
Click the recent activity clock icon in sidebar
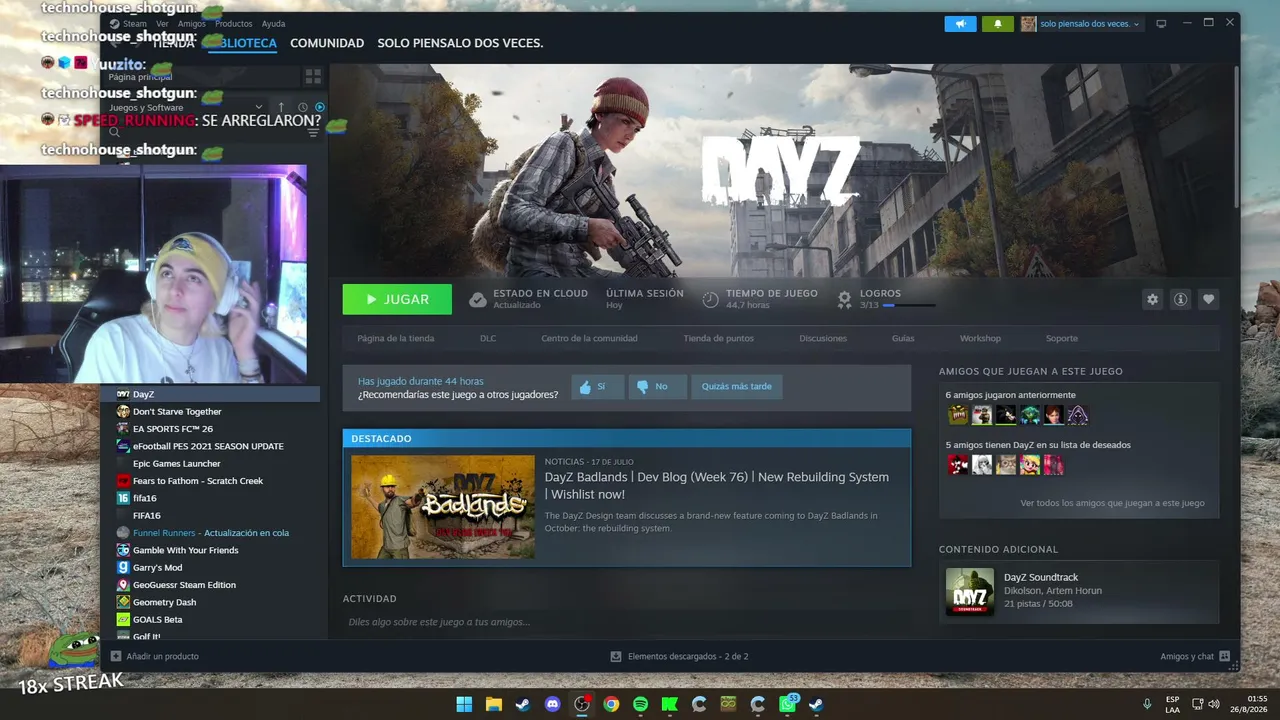point(303,107)
